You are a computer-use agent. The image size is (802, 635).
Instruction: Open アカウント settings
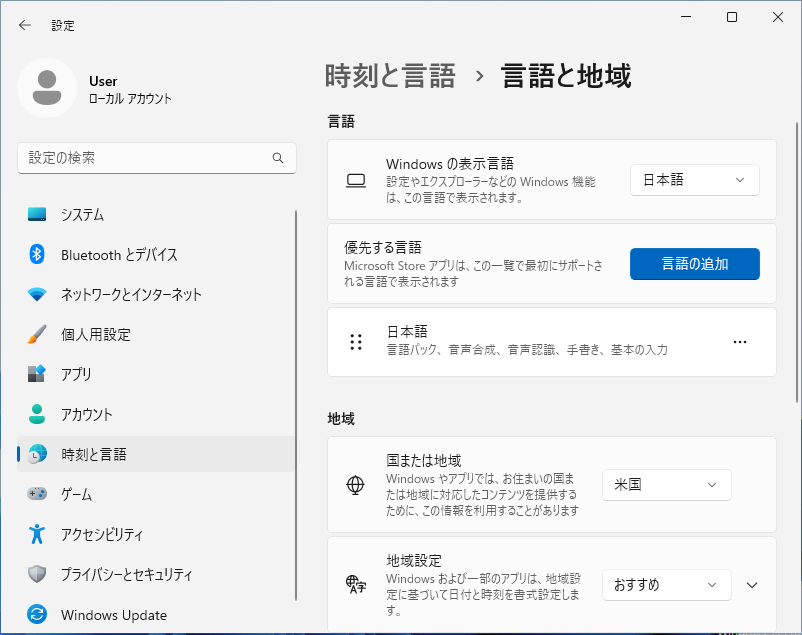point(156,414)
